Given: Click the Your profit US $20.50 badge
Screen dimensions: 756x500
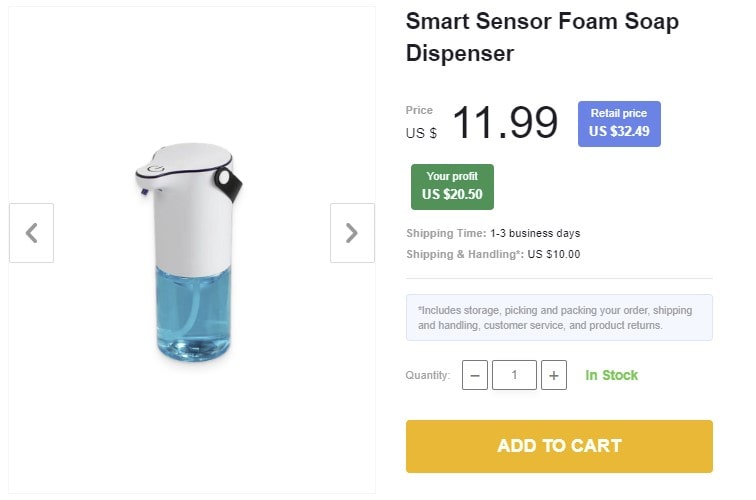Looking at the screenshot, I should tap(452, 186).
